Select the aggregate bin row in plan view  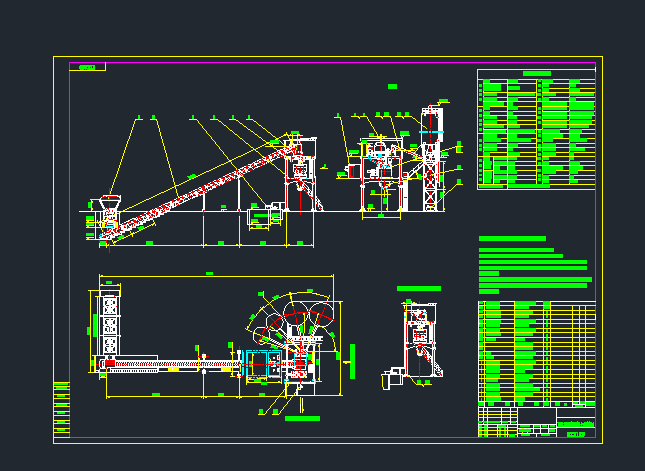[109, 323]
